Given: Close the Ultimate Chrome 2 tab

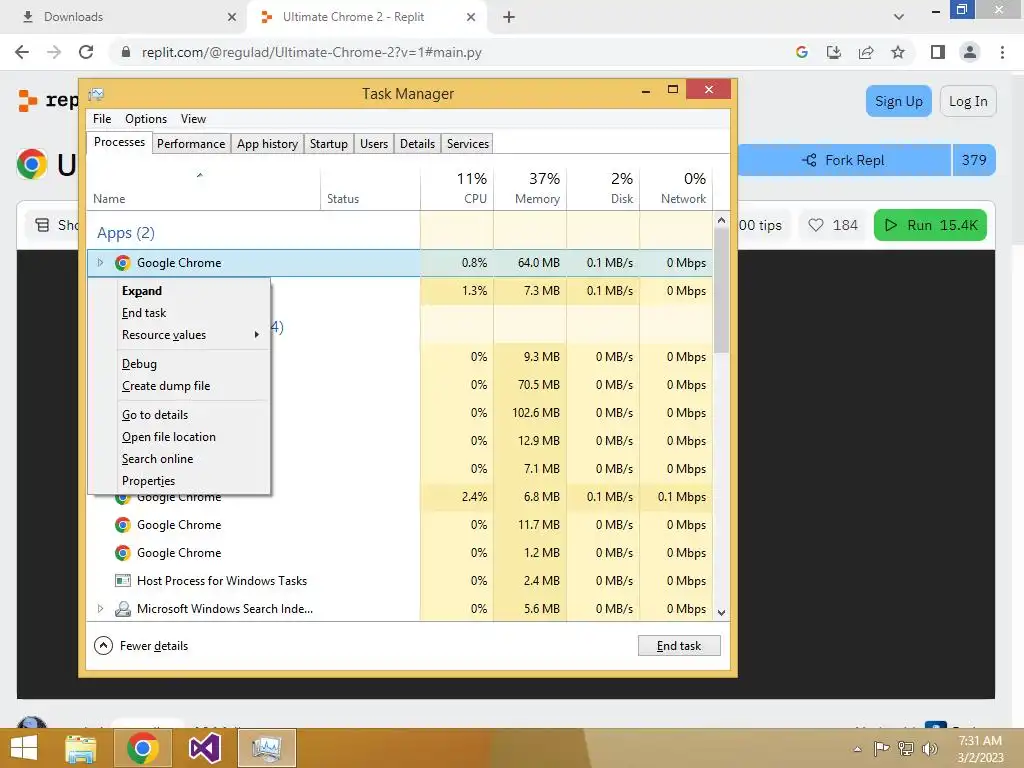Looking at the screenshot, I should tap(471, 17).
